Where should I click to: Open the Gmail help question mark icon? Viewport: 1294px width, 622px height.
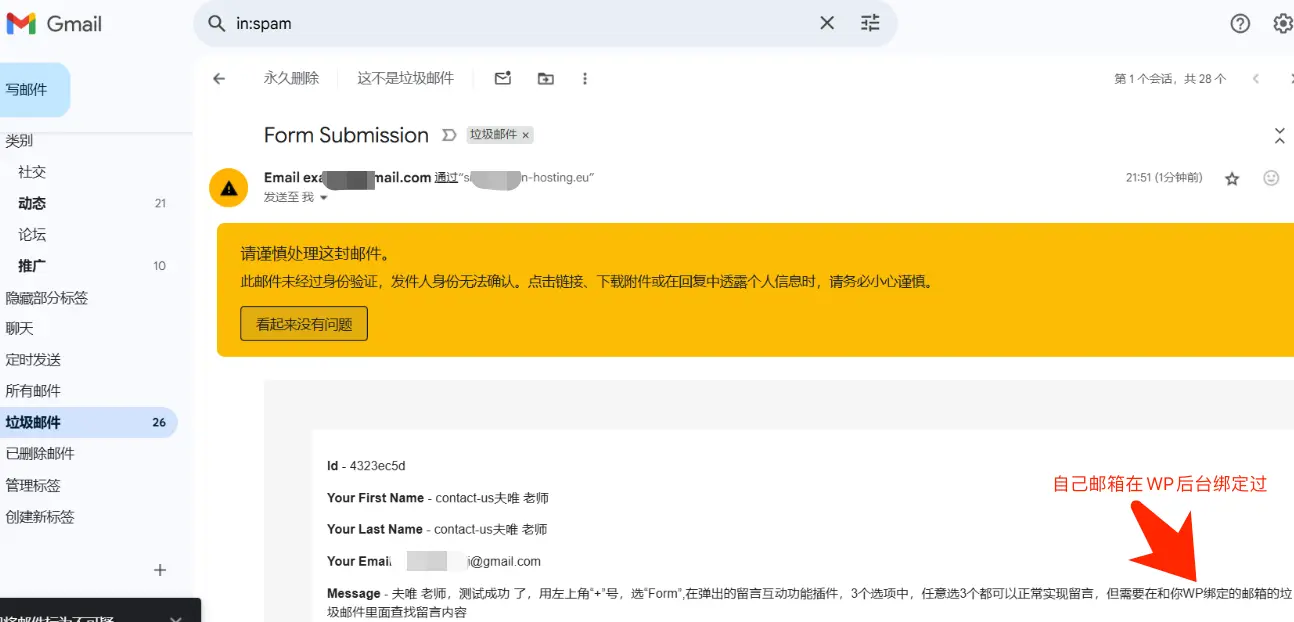click(1240, 23)
